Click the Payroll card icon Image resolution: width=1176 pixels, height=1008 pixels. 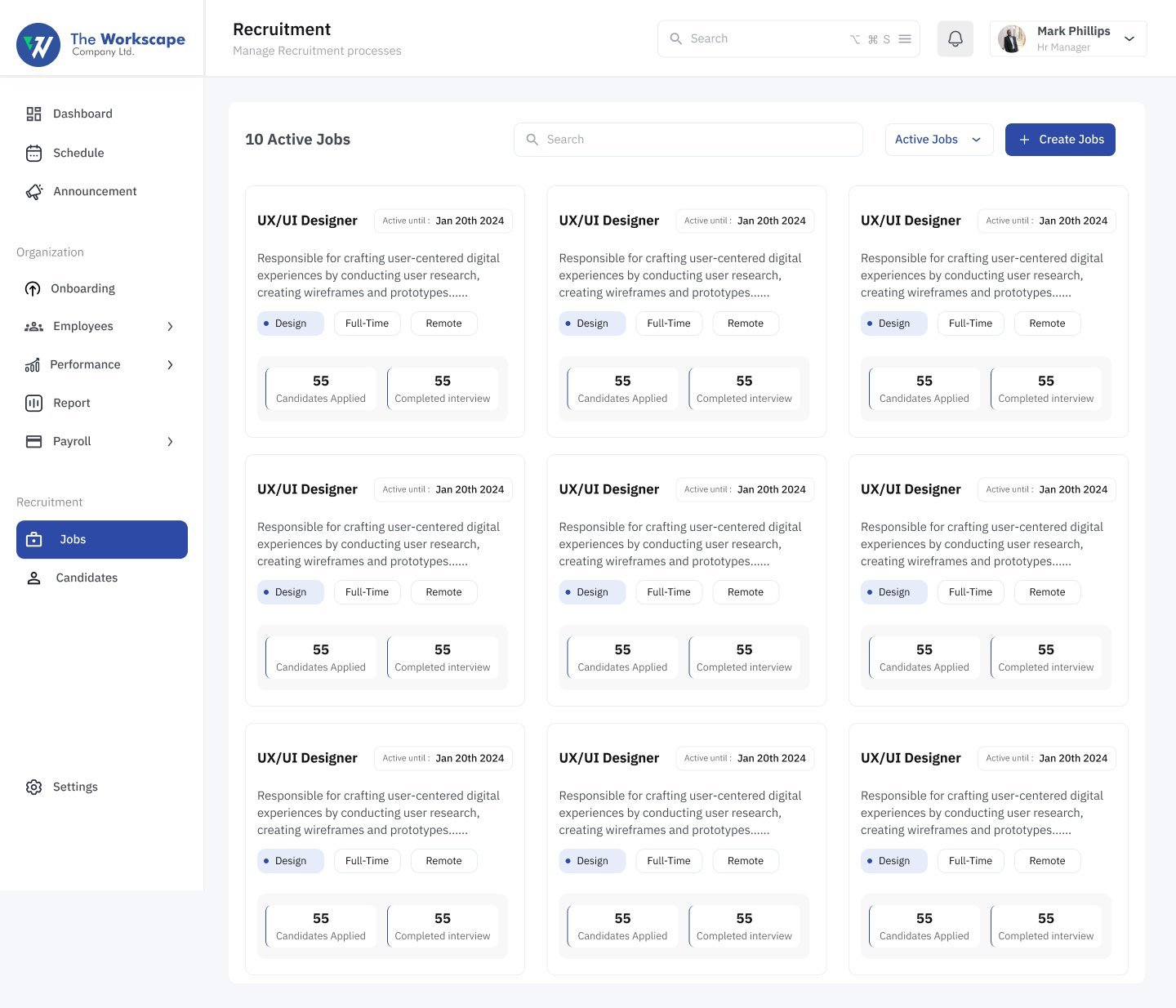(x=33, y=441)
